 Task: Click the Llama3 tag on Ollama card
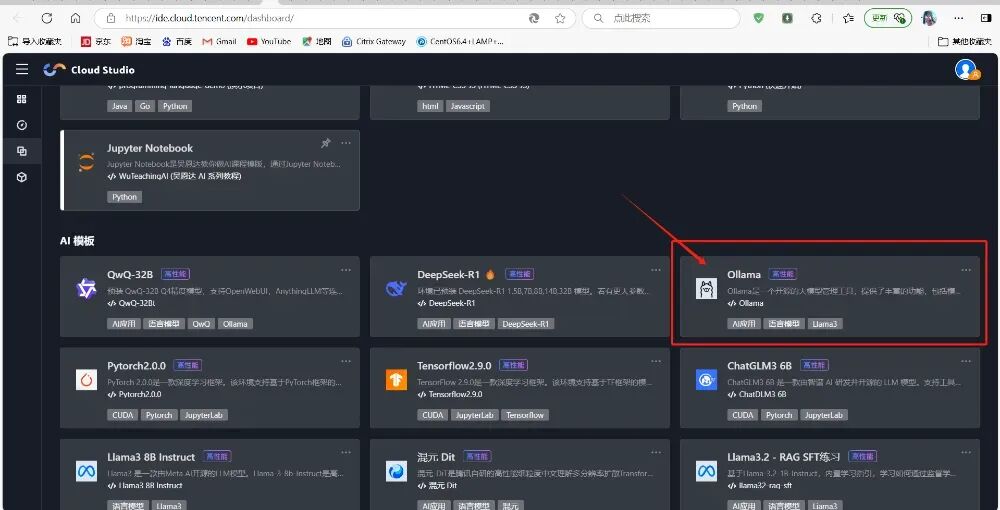click(825, 324)
